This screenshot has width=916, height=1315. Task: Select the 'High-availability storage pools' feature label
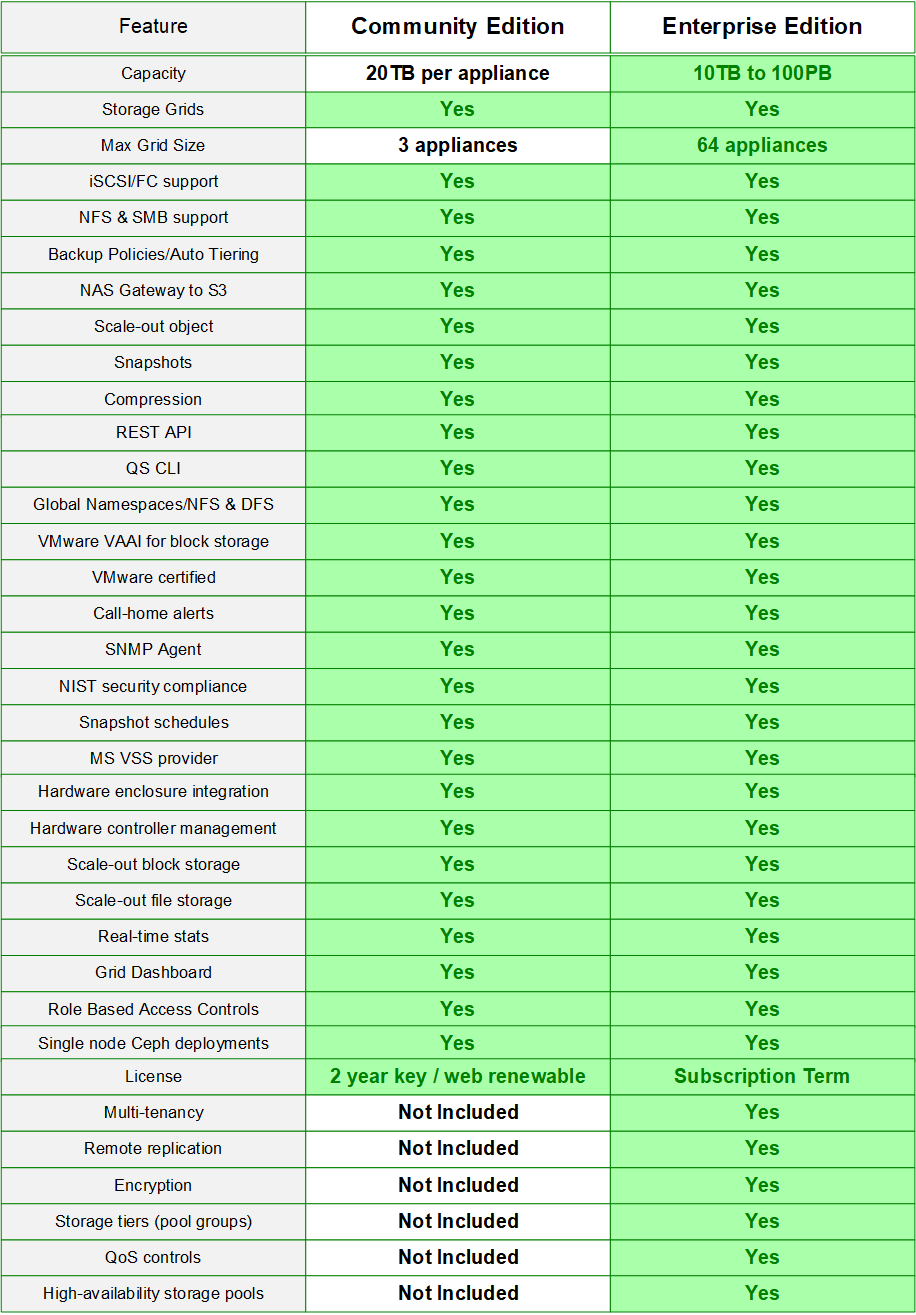pyautogui.click(x=153, y=1293)
